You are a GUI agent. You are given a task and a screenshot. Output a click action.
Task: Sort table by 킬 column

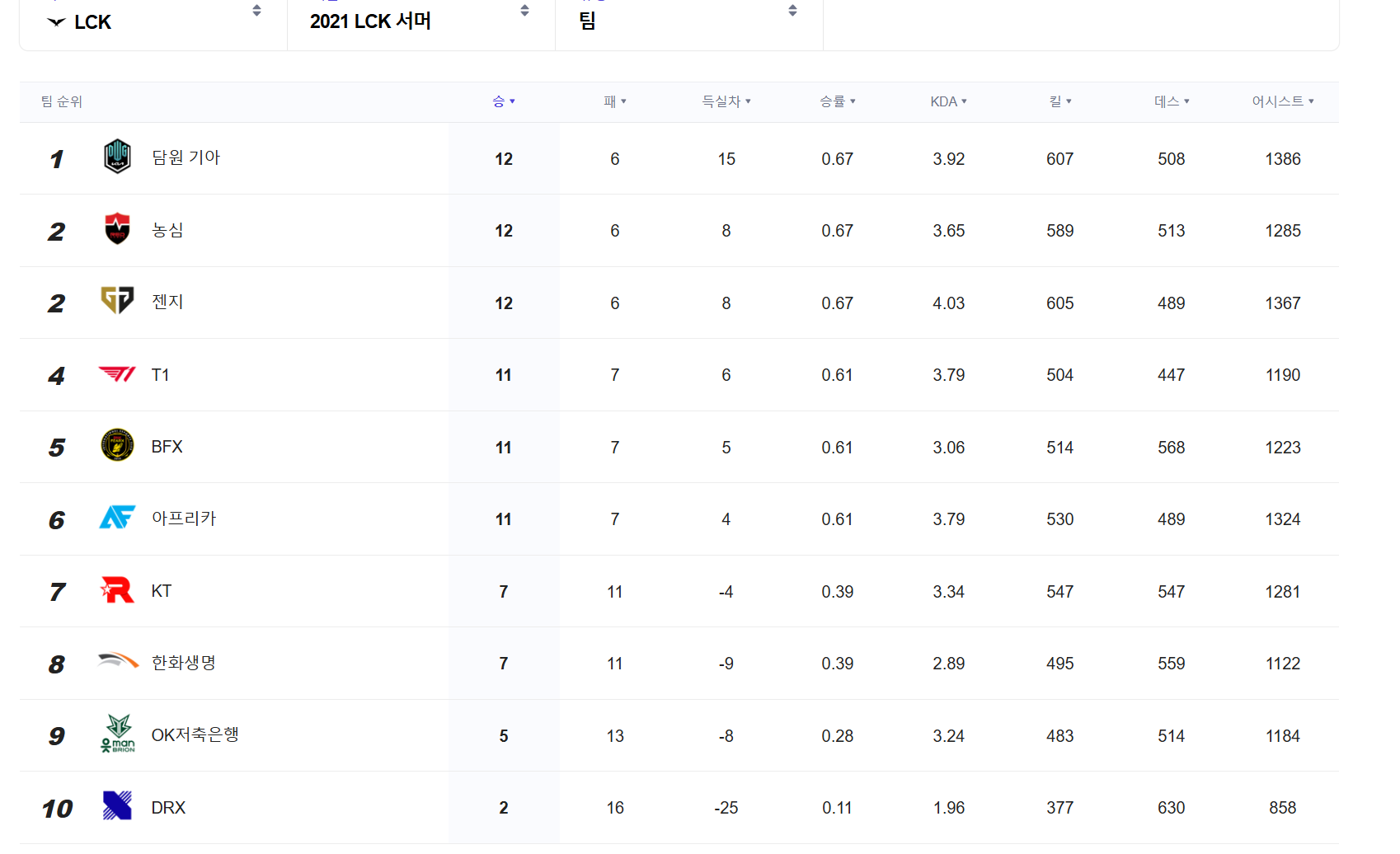[x=1060, y=101]
